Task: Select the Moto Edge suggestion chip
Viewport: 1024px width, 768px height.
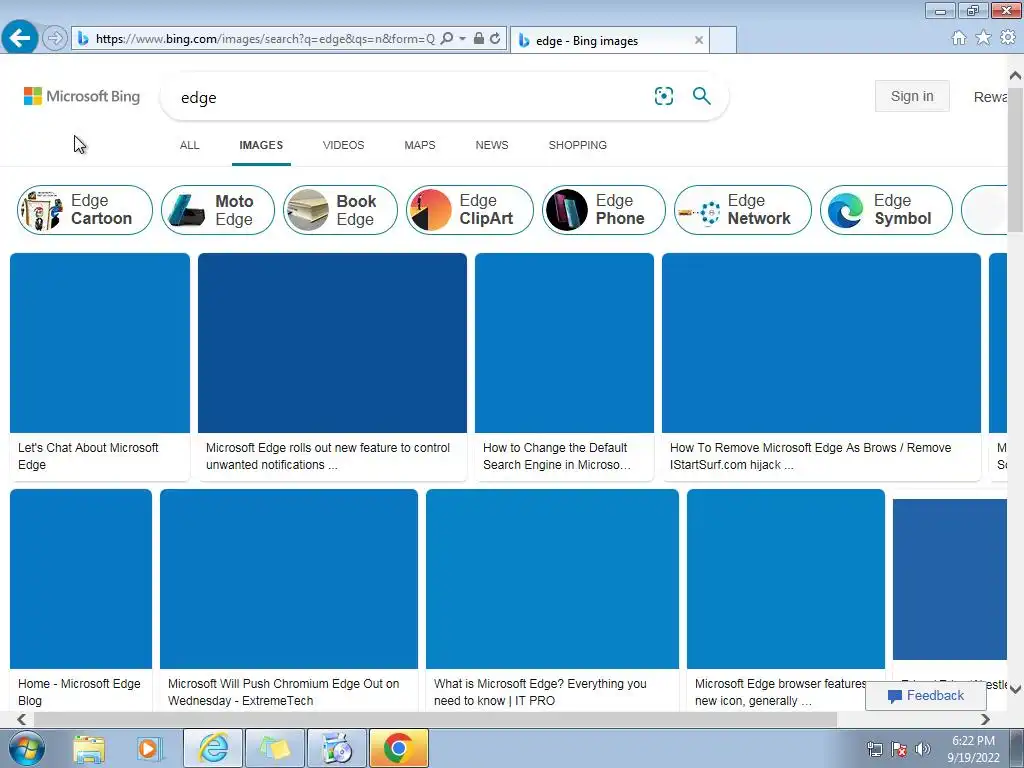Action: pos(218,210)
